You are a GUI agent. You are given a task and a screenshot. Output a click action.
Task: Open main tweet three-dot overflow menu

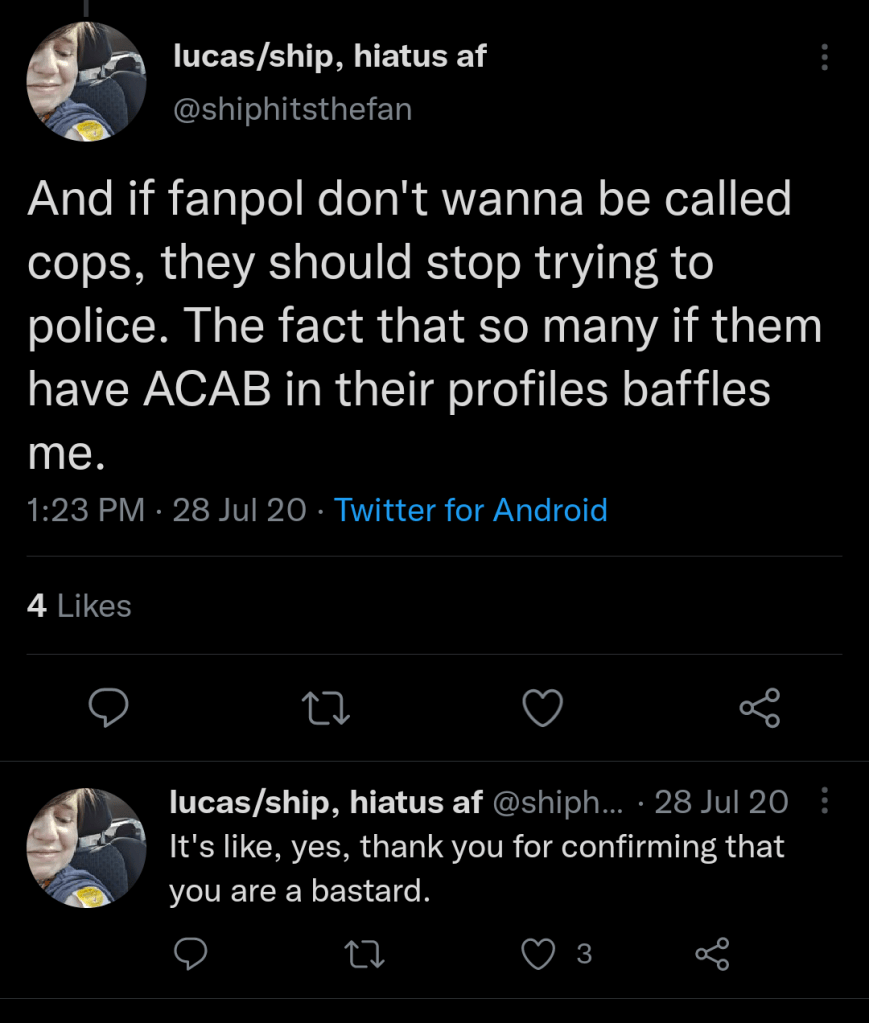coord(825,58)
